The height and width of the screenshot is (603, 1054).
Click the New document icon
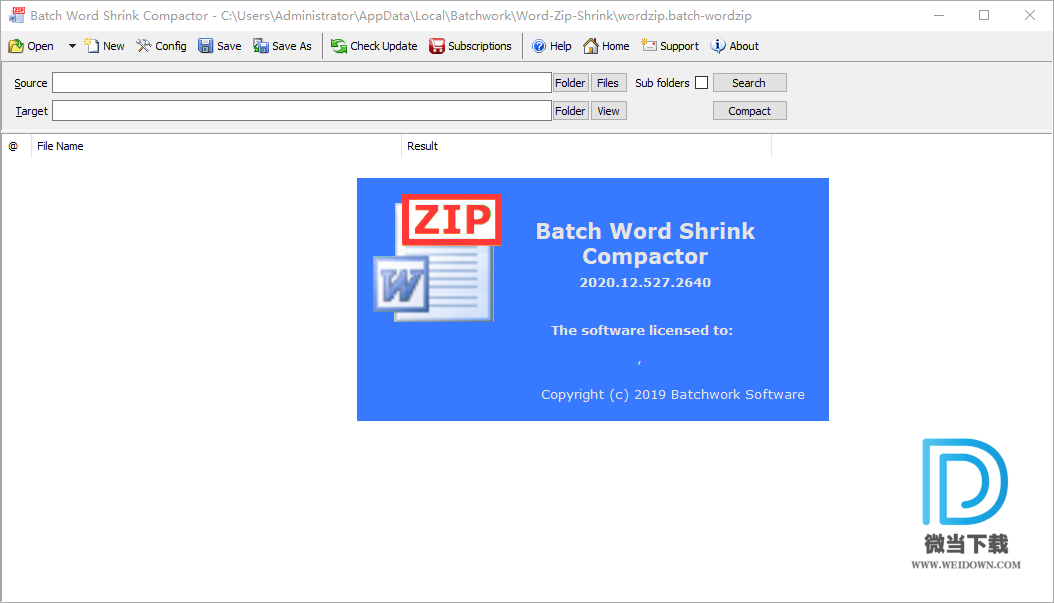point(91,46)
